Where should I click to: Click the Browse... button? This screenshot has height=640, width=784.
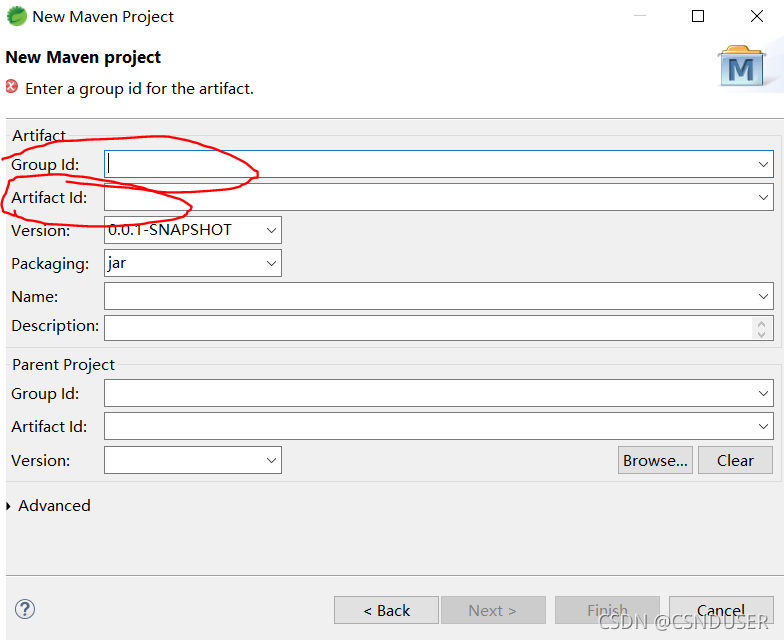pos(655,460)
